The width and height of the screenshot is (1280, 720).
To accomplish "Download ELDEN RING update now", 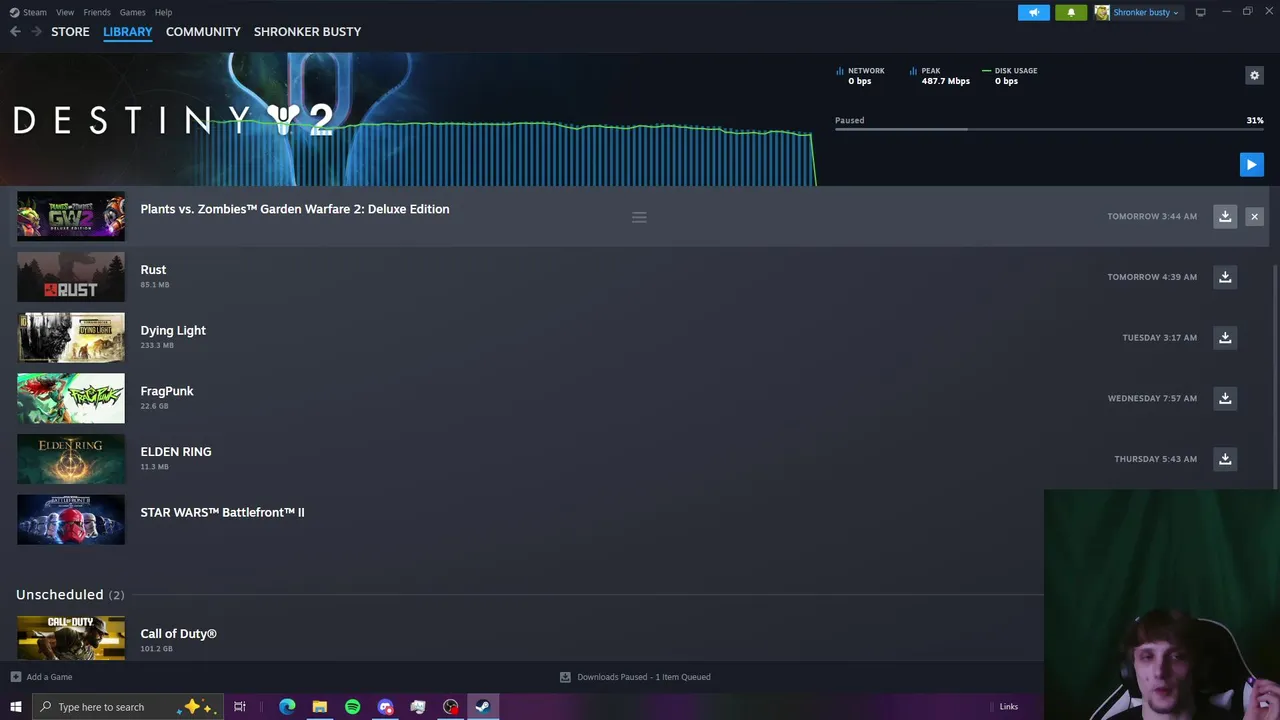I will click(x=1225, y=459).
